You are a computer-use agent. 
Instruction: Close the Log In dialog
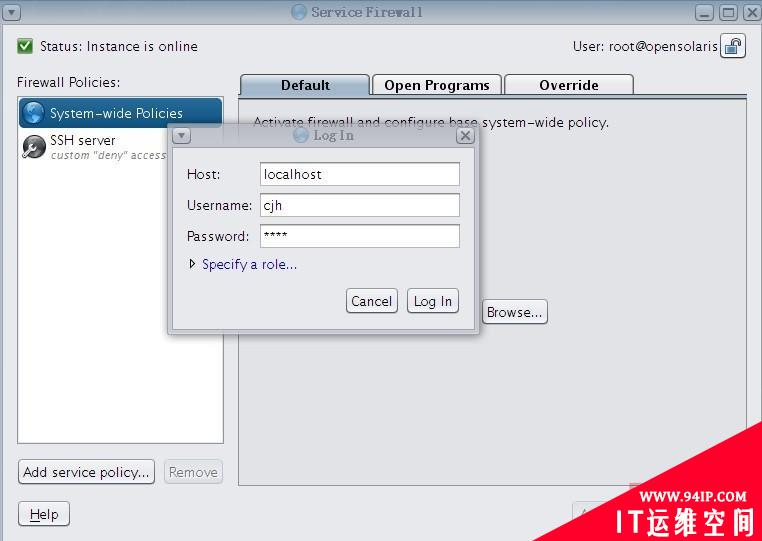coord(465,136)
